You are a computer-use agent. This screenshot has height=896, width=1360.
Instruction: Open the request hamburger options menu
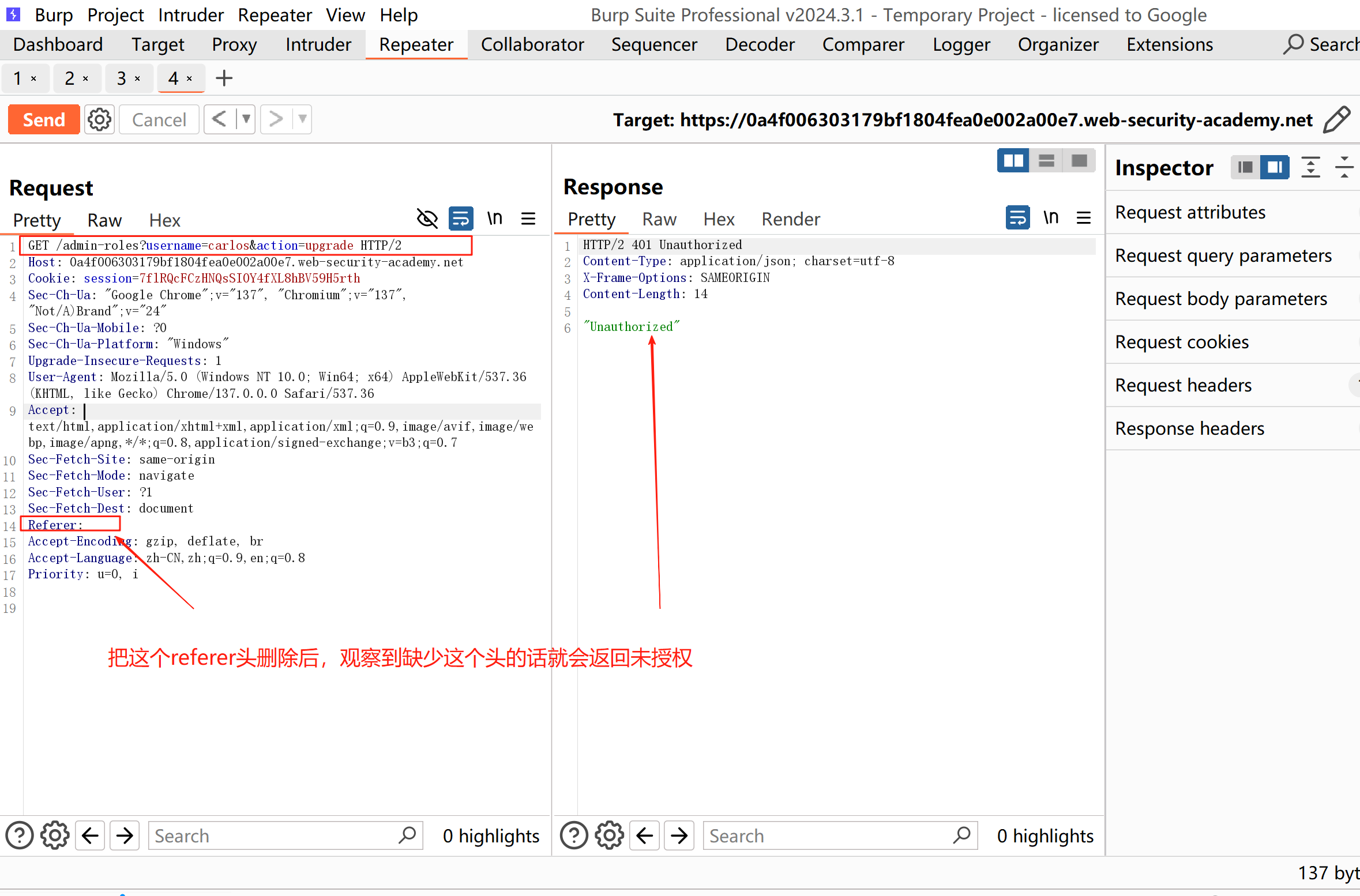click(x=528, y=219)
